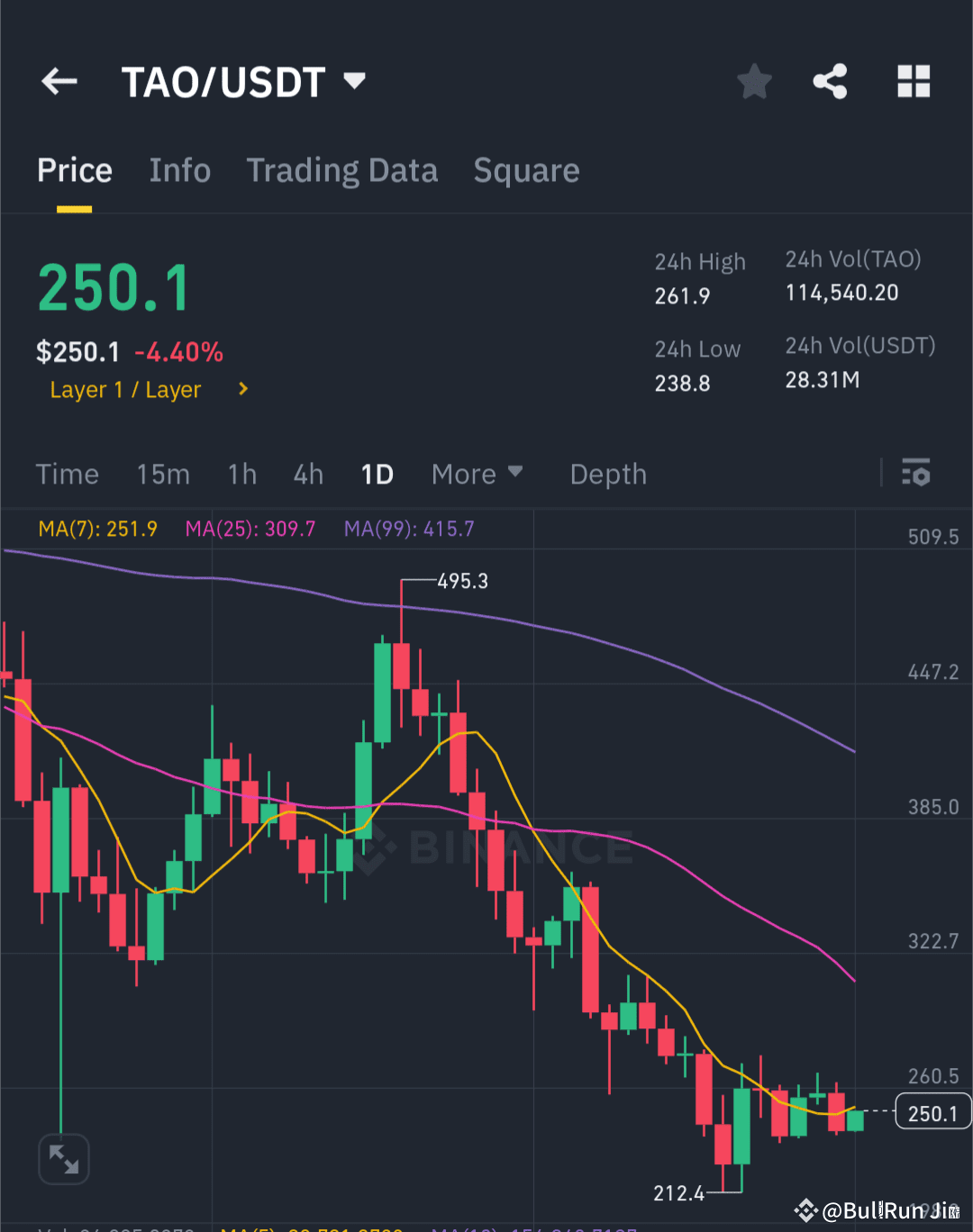Expand the chart to fullscreen
The image size is (973, 1232).
64,1159
